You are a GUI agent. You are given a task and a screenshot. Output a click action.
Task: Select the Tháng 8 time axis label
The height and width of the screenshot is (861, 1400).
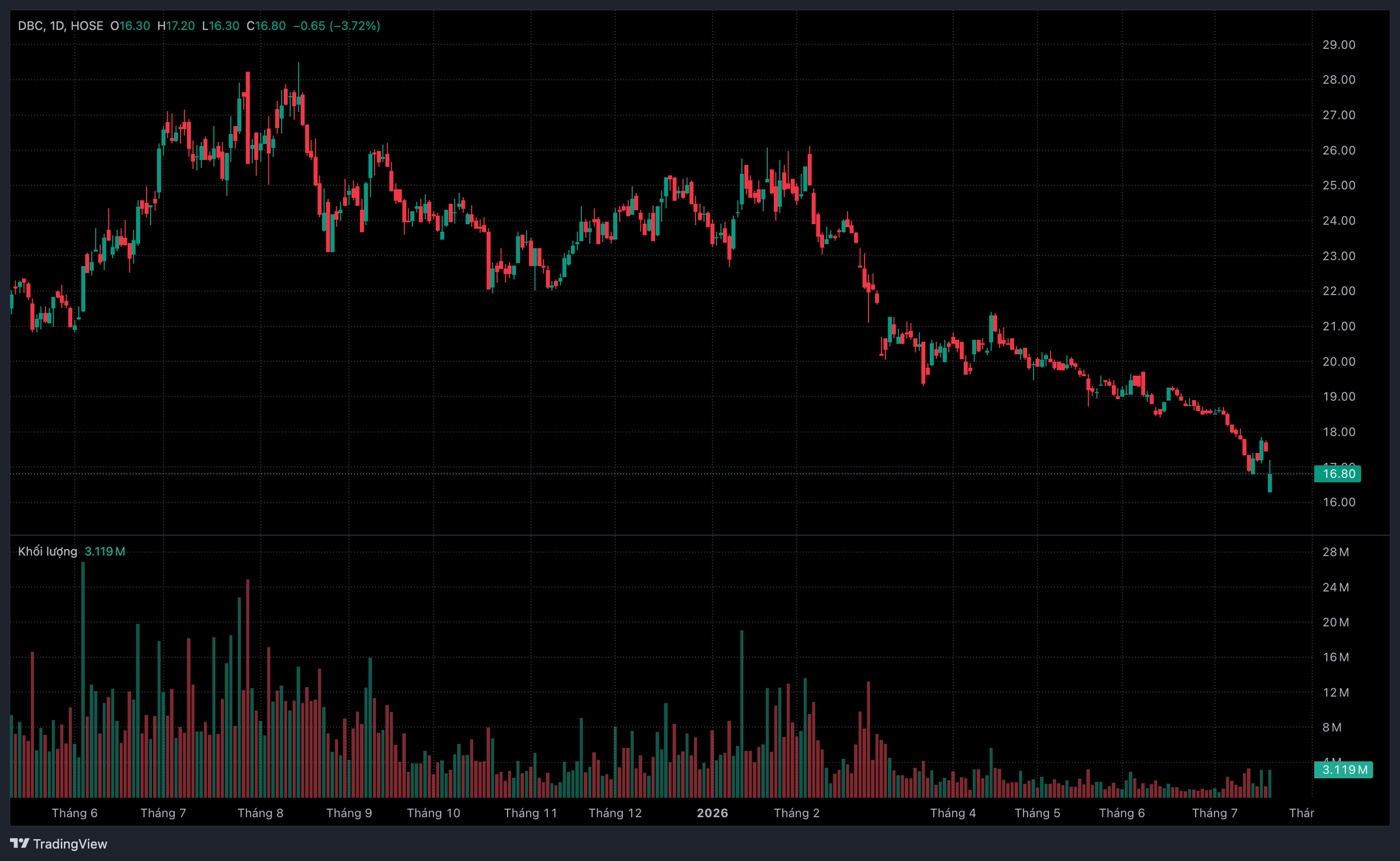[260, 812]
